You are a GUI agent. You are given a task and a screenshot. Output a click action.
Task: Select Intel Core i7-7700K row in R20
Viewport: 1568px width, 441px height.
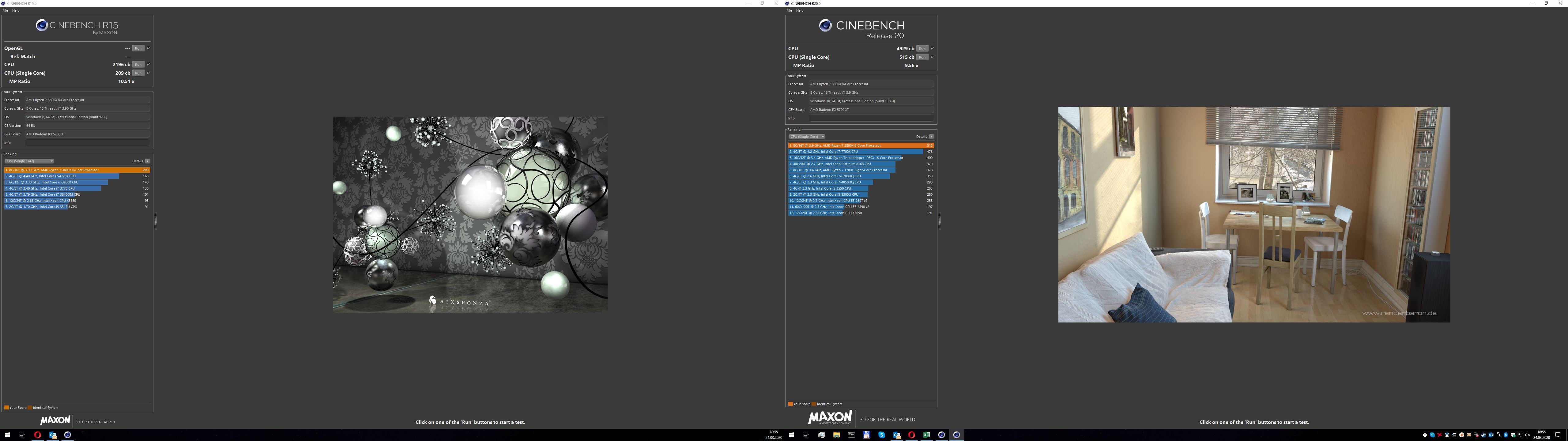tap(861, 152)
